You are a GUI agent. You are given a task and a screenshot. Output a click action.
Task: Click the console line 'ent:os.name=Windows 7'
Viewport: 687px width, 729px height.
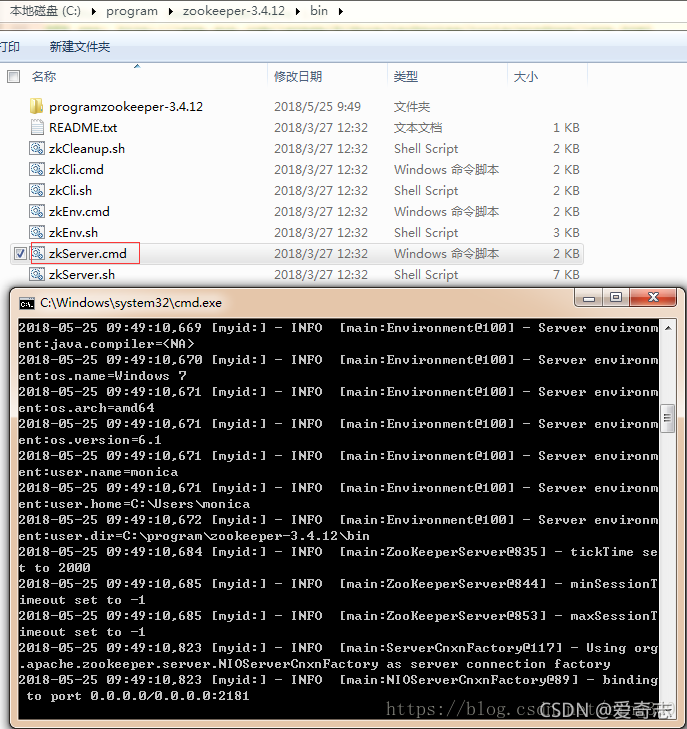102,376
